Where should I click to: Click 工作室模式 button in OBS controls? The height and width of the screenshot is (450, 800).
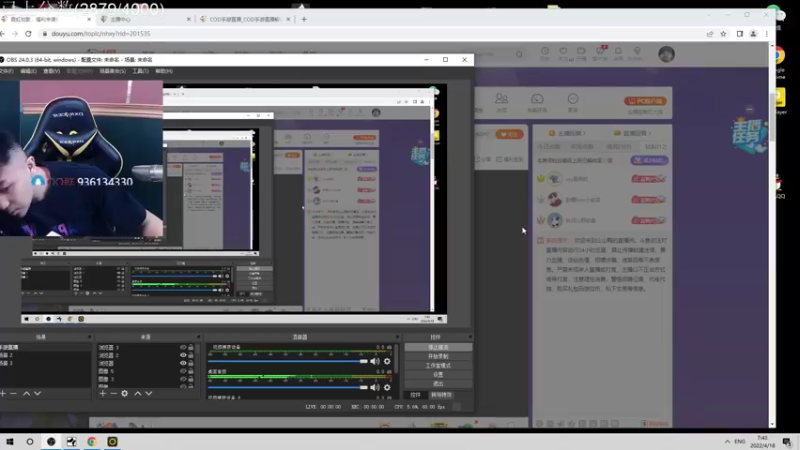[x=438, y=365]
